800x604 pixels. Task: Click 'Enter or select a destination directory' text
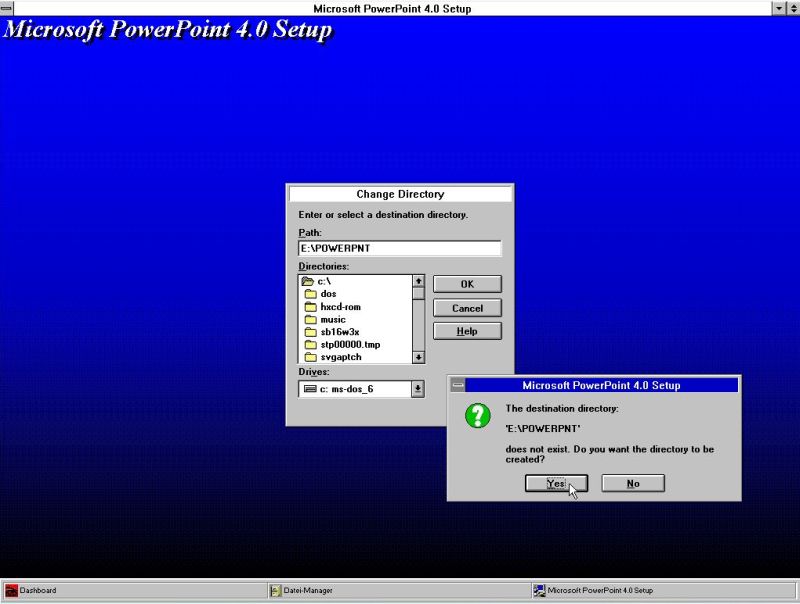pyautogui.click(x=383, y=215)
